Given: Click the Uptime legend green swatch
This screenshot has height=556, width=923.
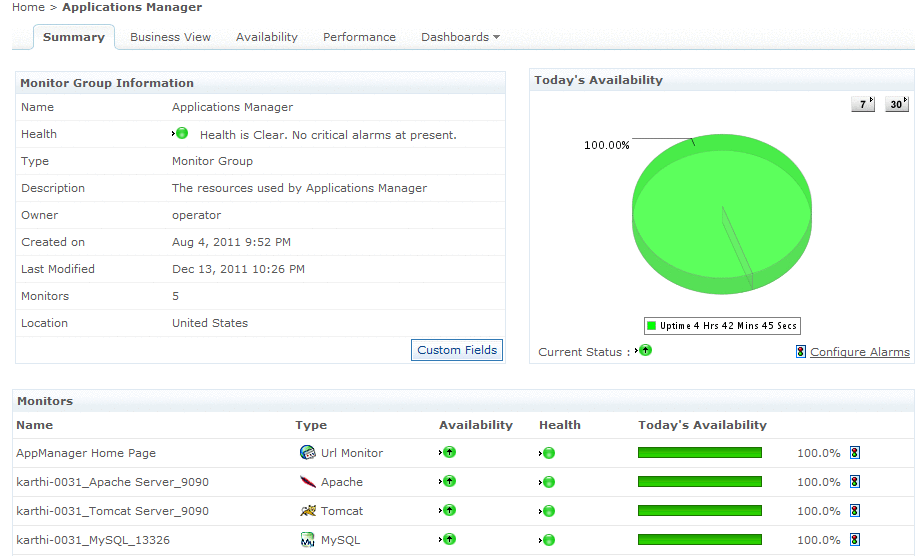Looking at the screenshot, I should 652,325.
